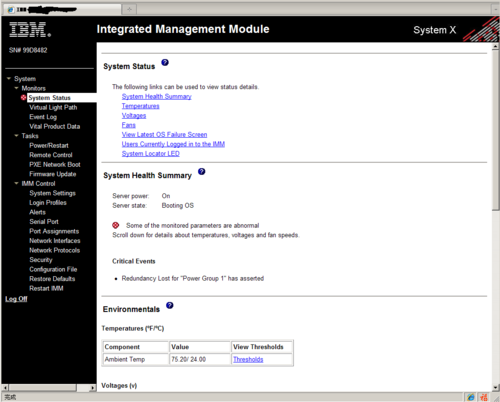The image size is (500, 402).
Task: Click the Log Off link
Action: pos(16,299)
